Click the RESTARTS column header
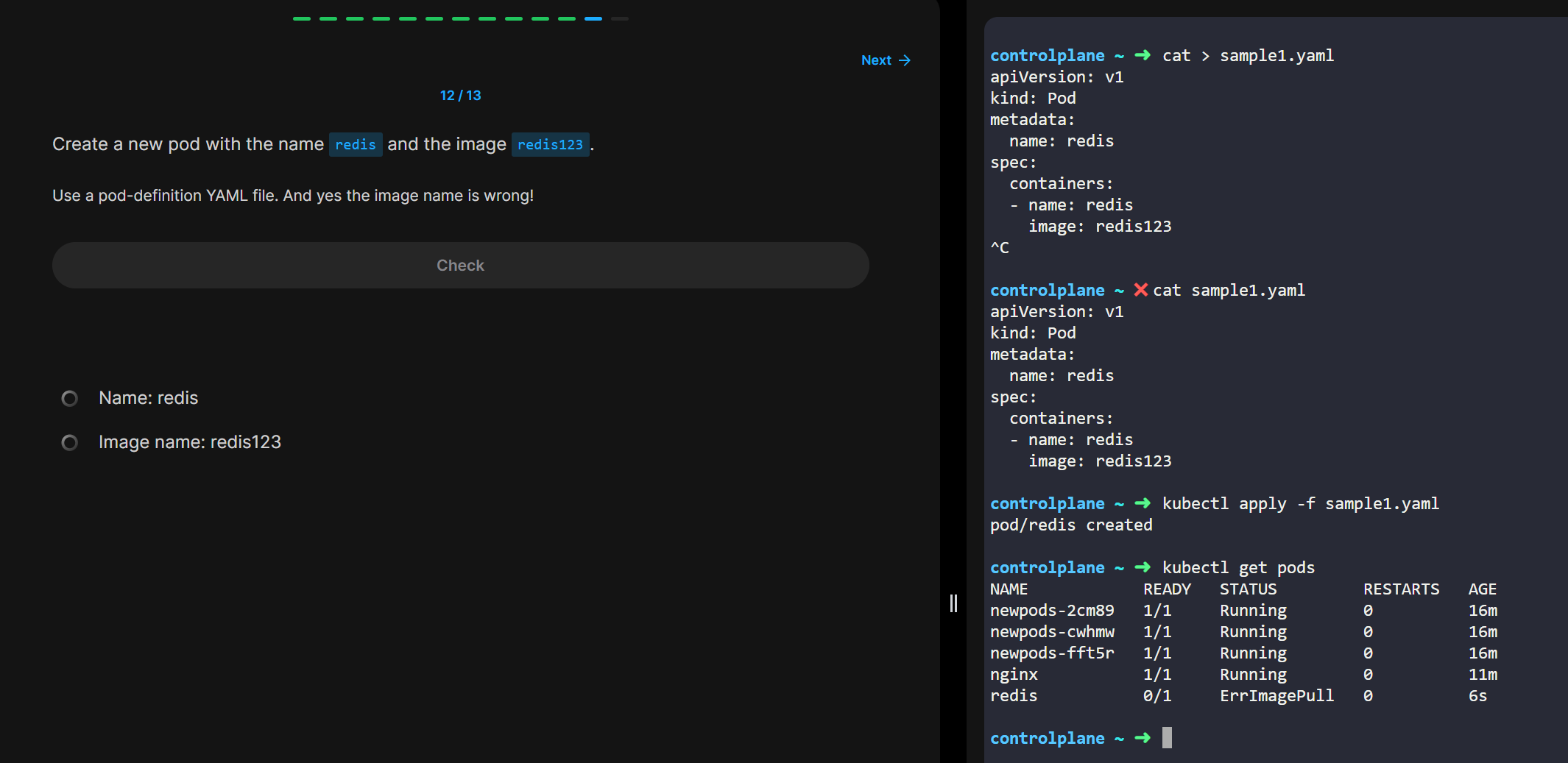The width and height of the screenshot is (1568, 763). coord(1401,589)
